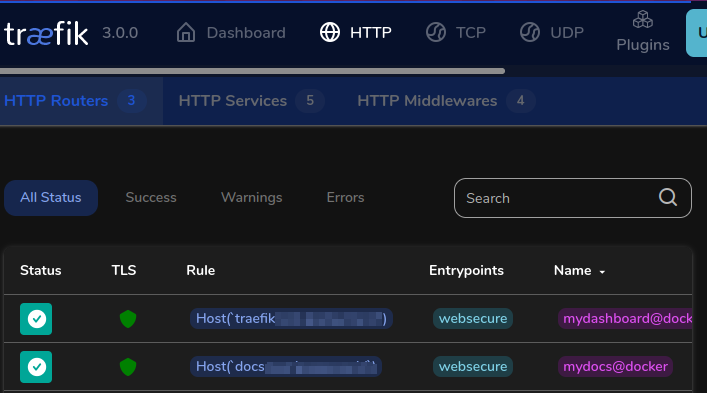This screenshot has height=393, width=707.
Task: Click the traefik logo
Action: pos(46,34)
